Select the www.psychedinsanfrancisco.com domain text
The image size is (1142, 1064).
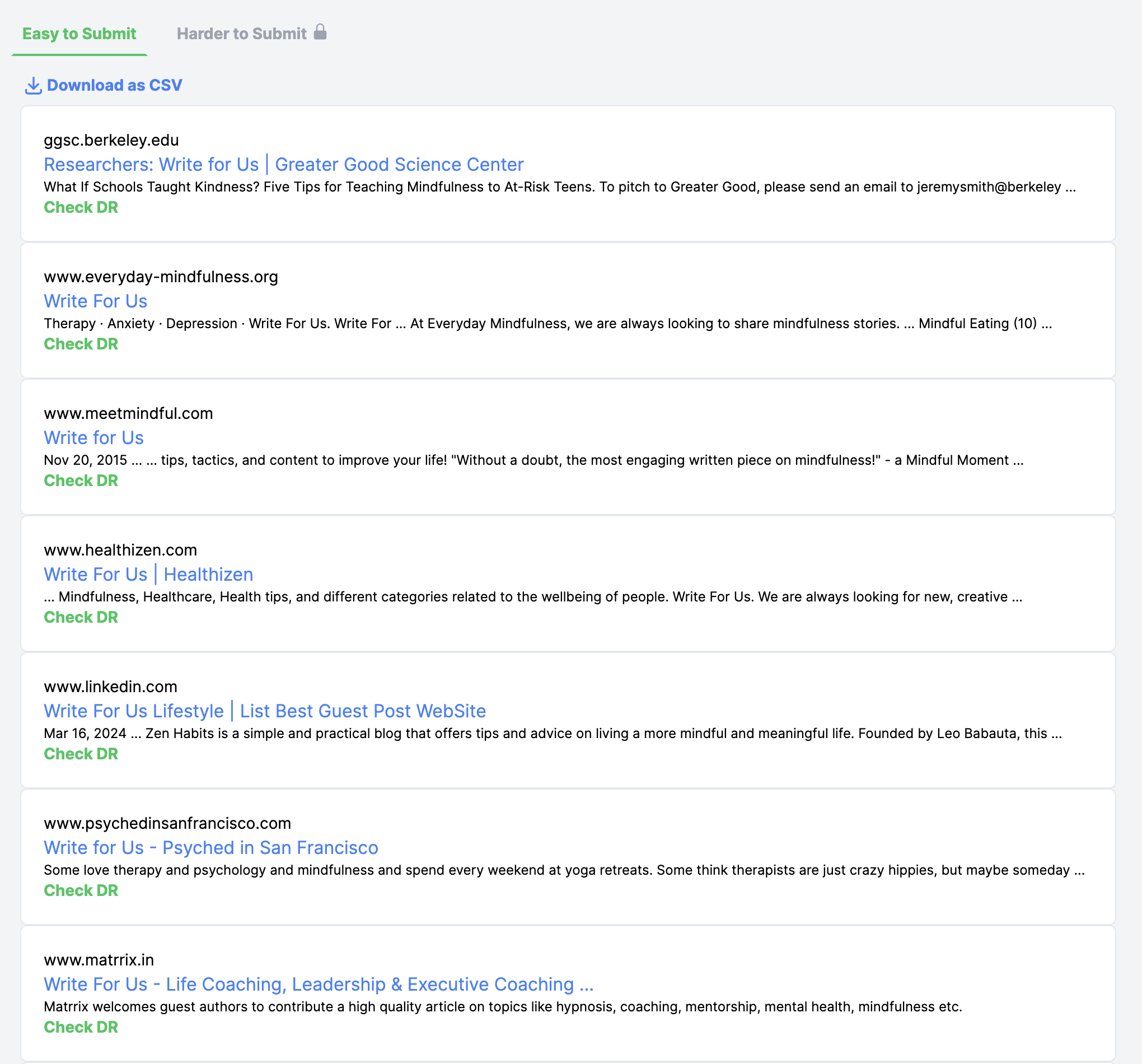168,824
